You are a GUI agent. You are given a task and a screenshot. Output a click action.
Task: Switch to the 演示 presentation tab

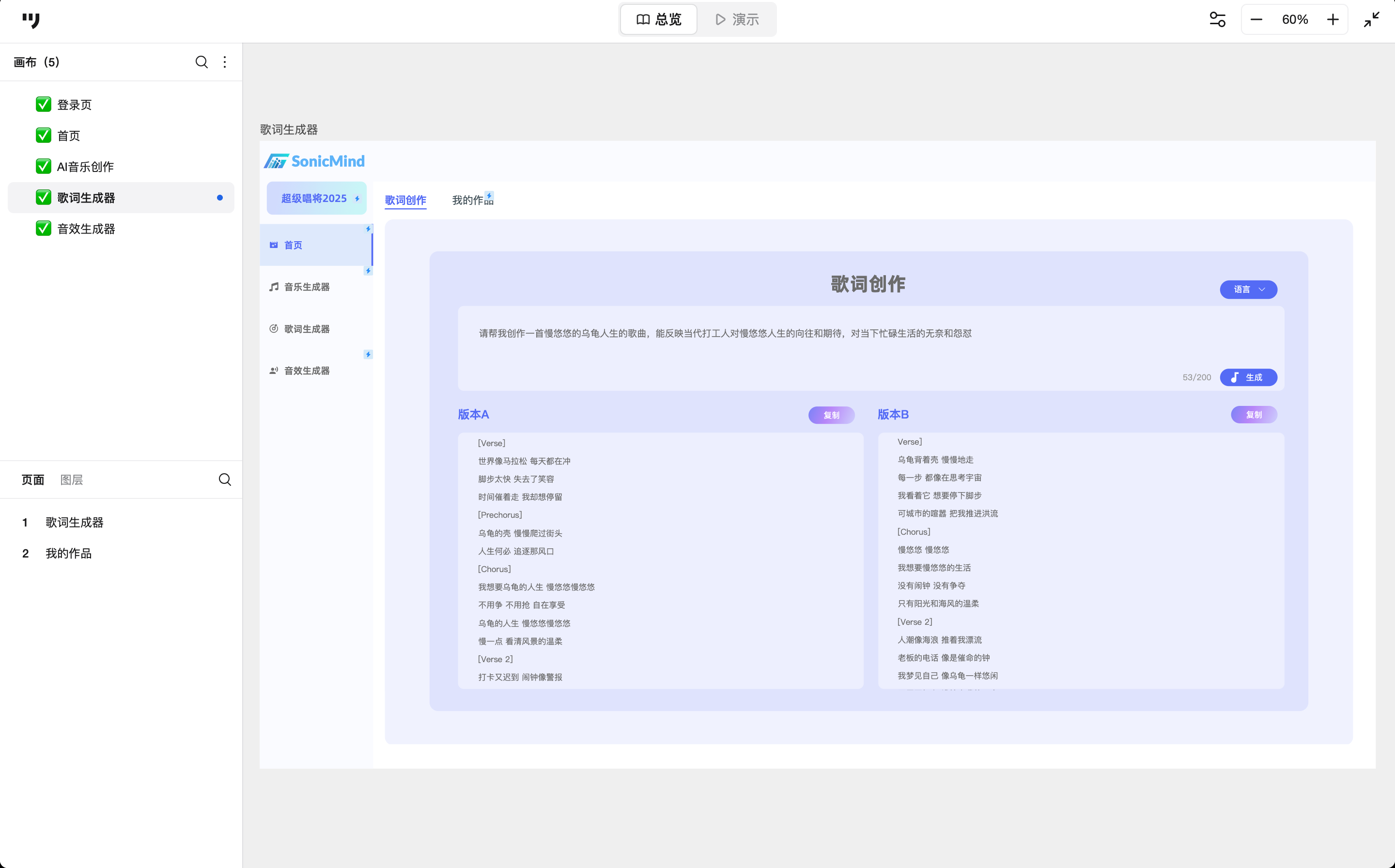point(737,19)
